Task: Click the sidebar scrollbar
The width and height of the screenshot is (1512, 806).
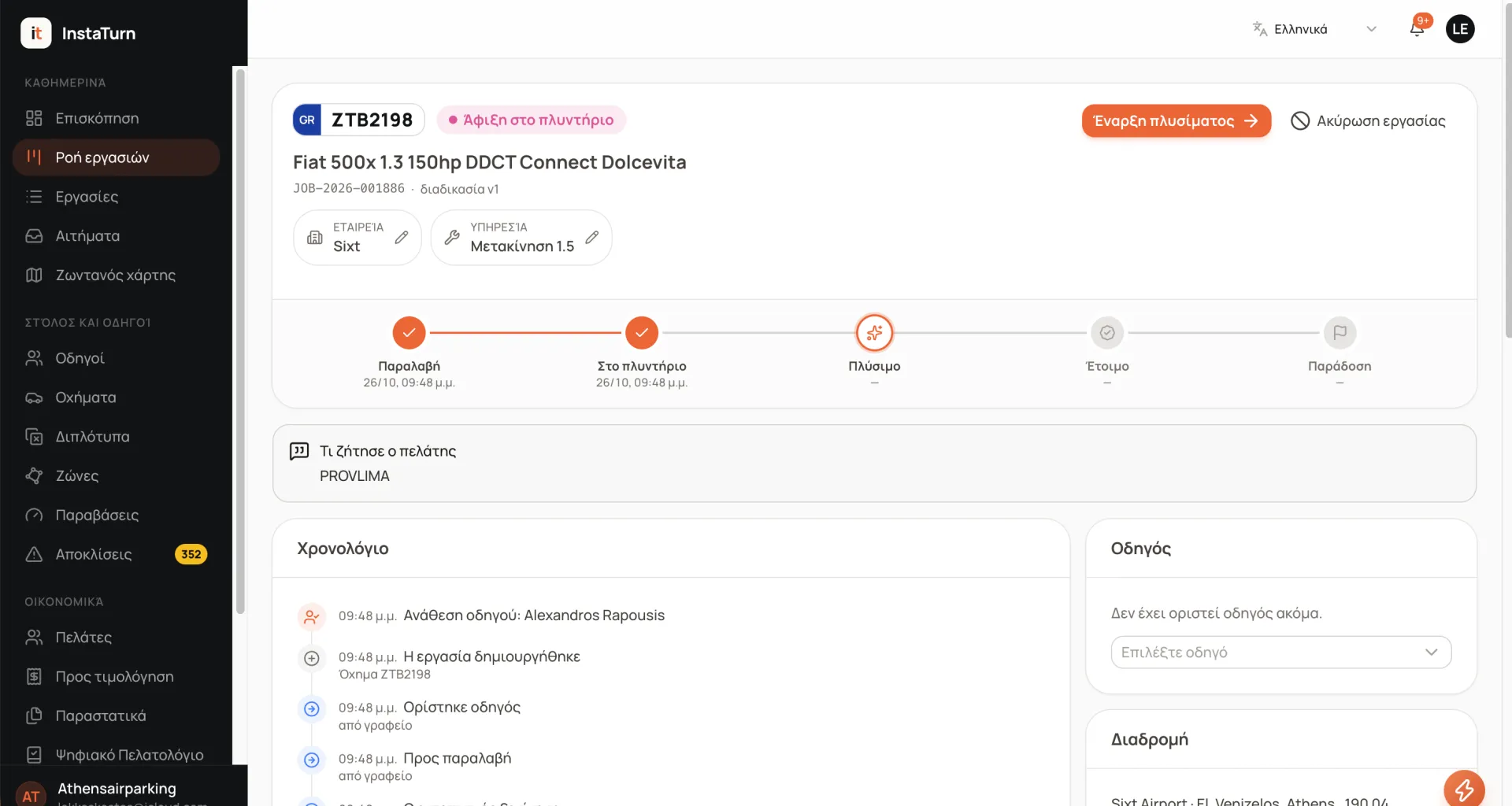Action: click(x=240, y=340)
